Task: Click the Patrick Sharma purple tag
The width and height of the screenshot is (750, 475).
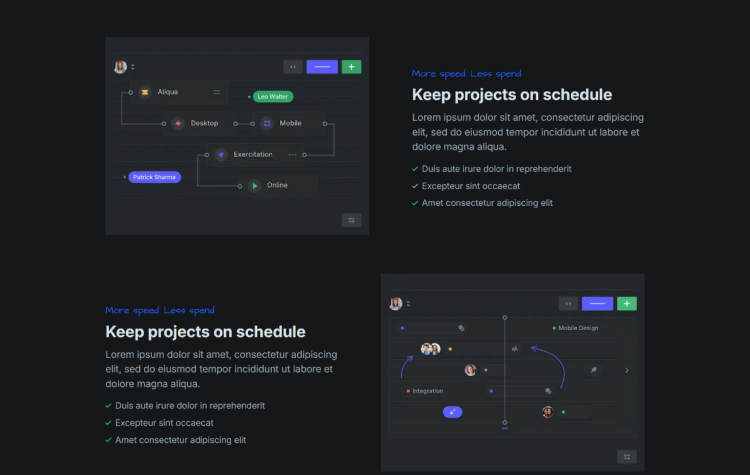Action: tap(153, 177)
